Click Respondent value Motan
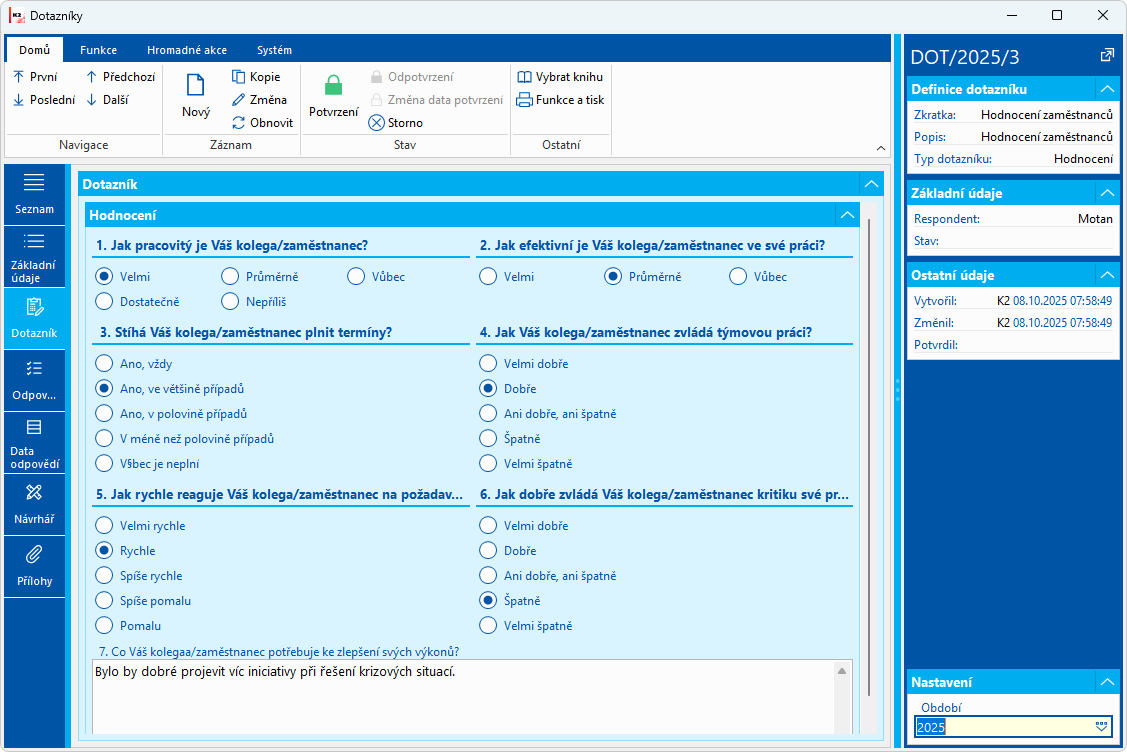This screenshot has height=752, width=1127. (1095, 219)
